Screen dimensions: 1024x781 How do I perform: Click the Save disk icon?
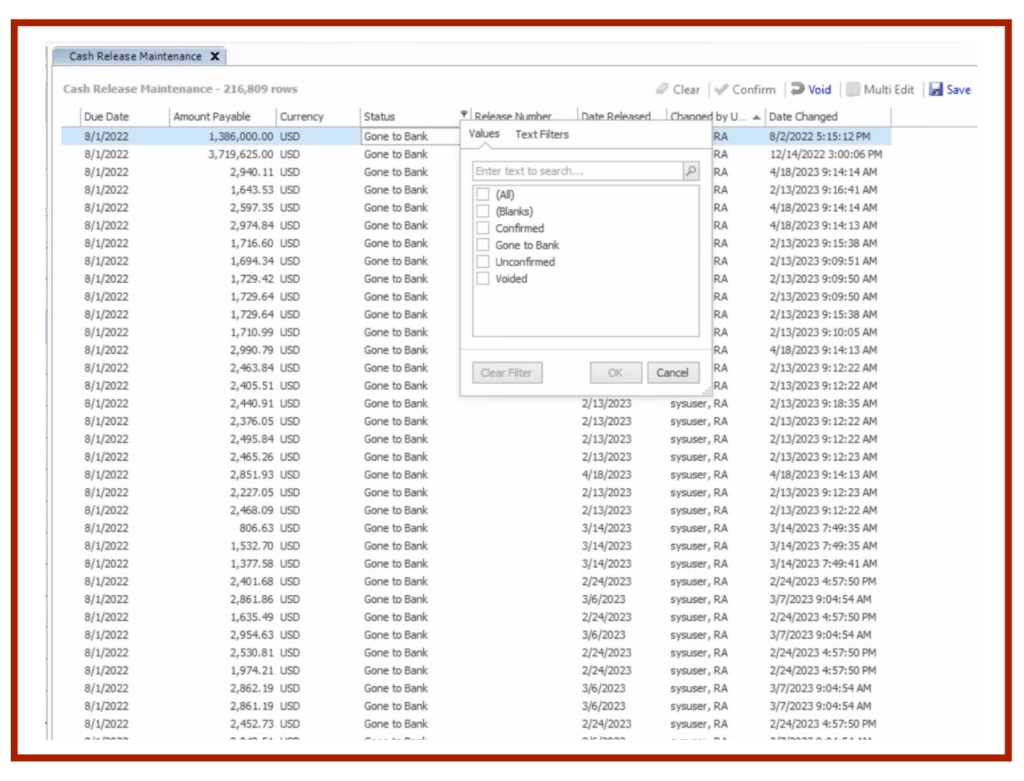click(936, 89)
